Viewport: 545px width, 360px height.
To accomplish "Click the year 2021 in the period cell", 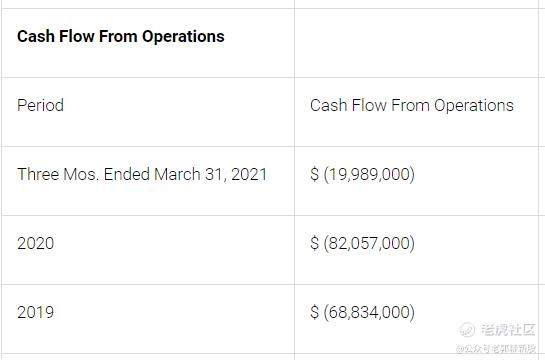I will [x=249, y=174].
